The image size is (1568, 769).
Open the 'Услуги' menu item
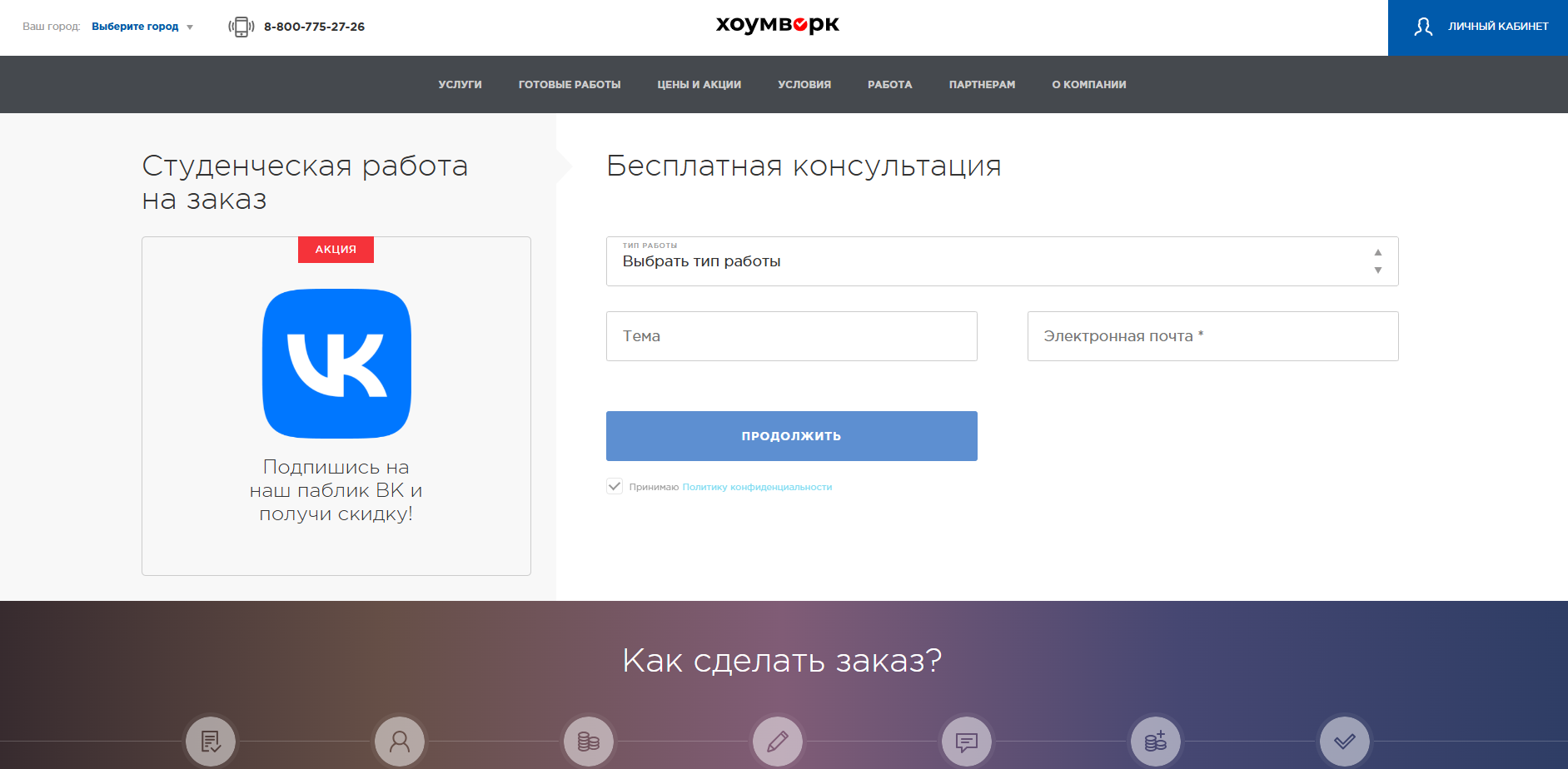tap(460, 85)
